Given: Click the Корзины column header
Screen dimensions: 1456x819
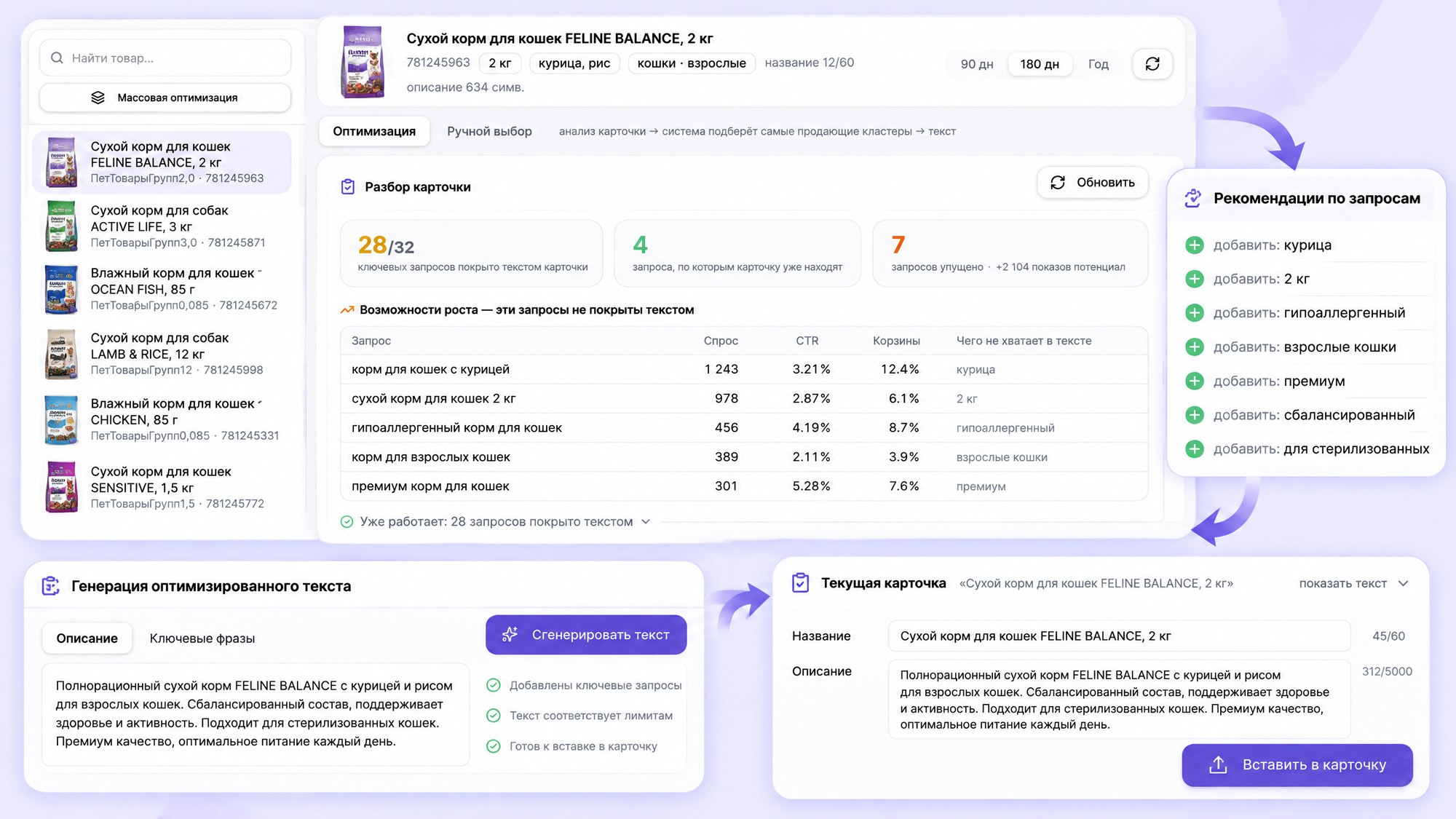Looking at the screenshot, I should point(896,341).
